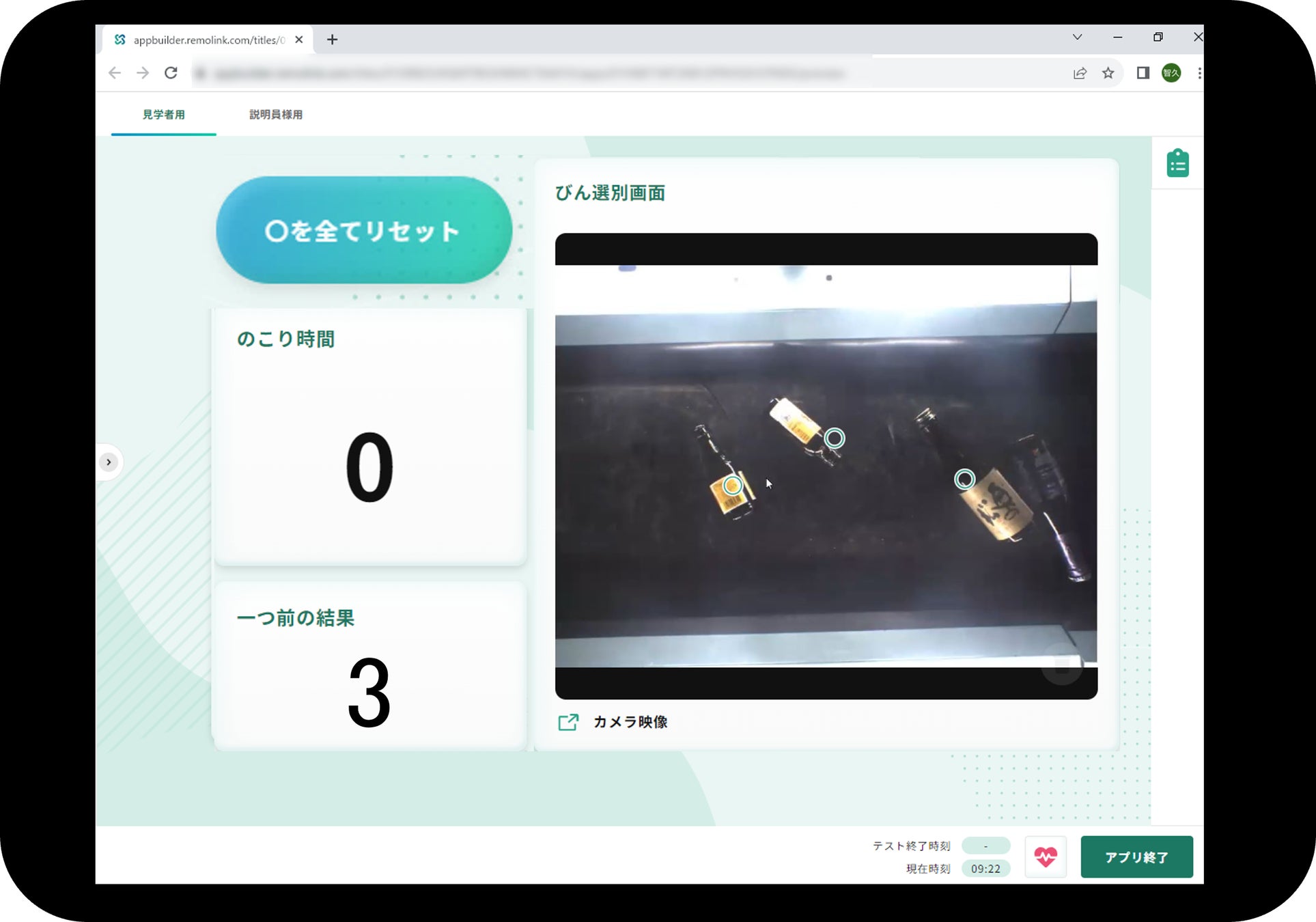Open camera feed in external window icon
Image resolution: width=1316 pixels, height=922 pixels.
click(x=568, y=722)
